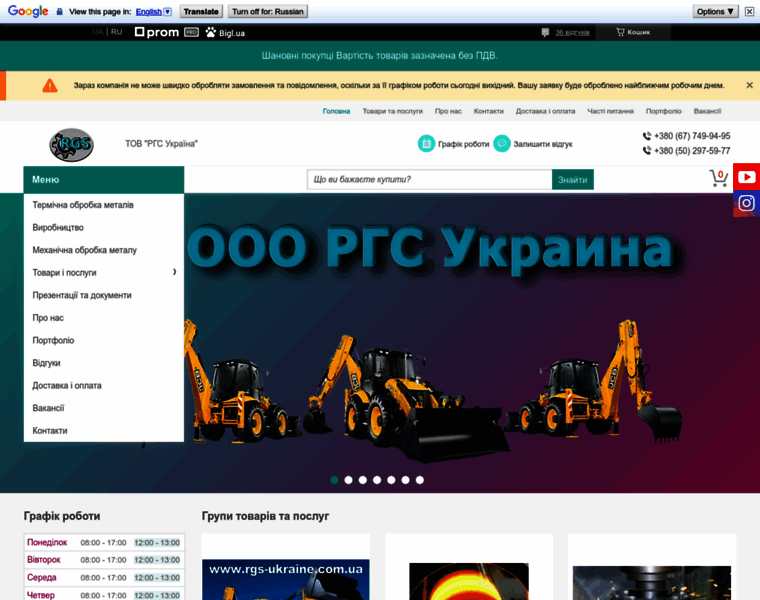Viewport: 760px width, 600px height.
Task: Click the RGS company logo
Action: click(71, 144)
